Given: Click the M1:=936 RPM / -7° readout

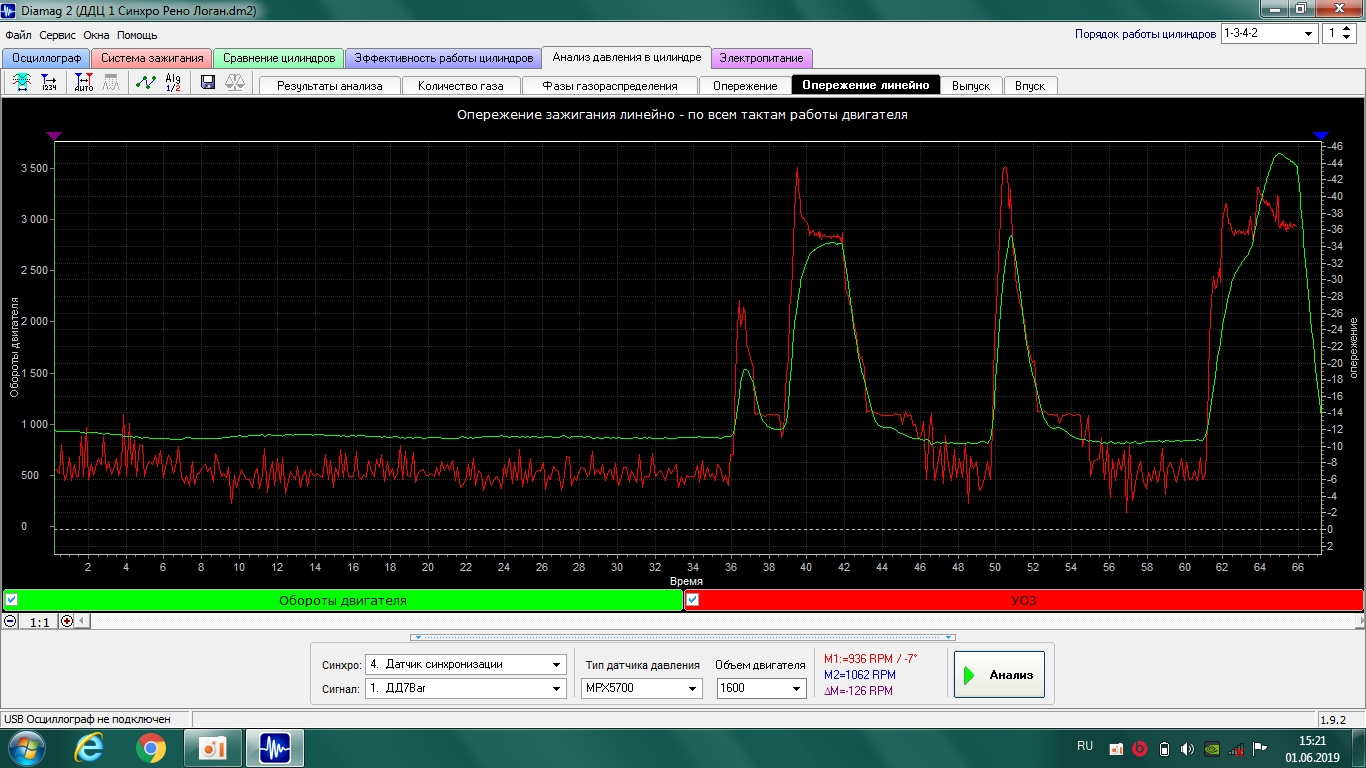Looking at the screenshot, I should click(x=870, y=658).
